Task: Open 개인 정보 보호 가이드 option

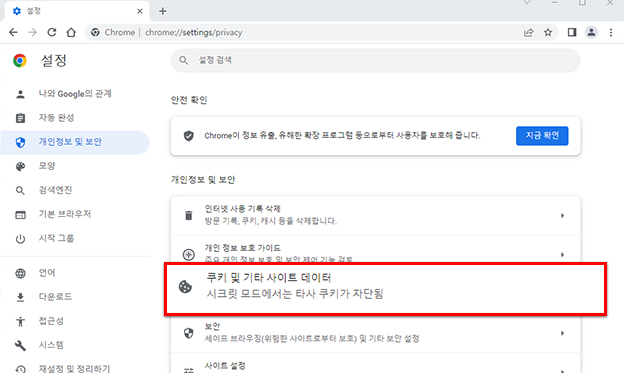Action: (x=375, y=249)
